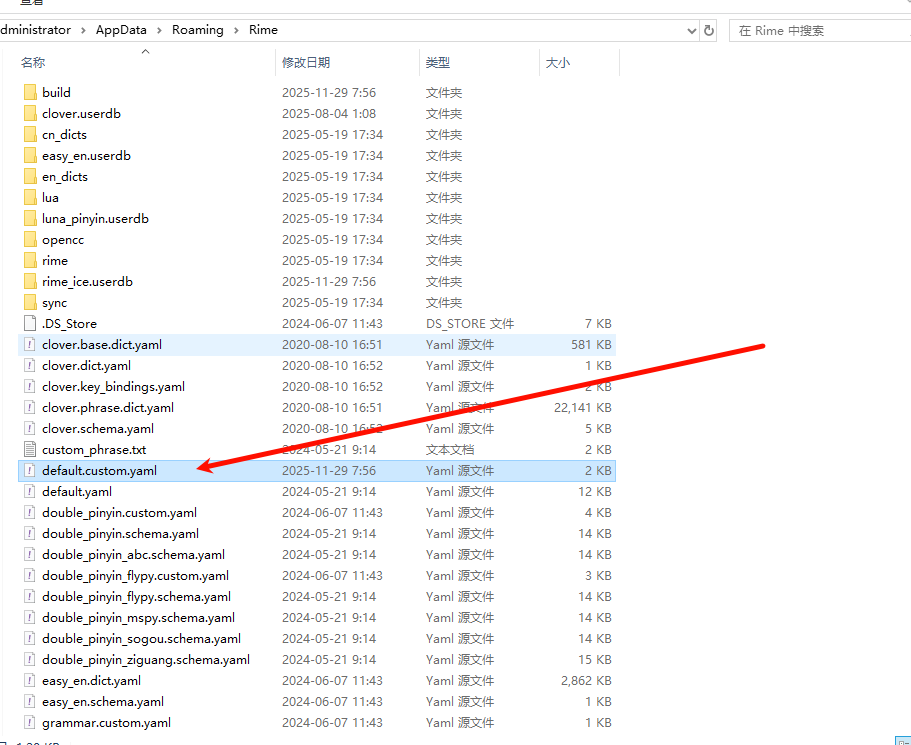
Task: Click the 大小 column header
Action: pos(557,62)
